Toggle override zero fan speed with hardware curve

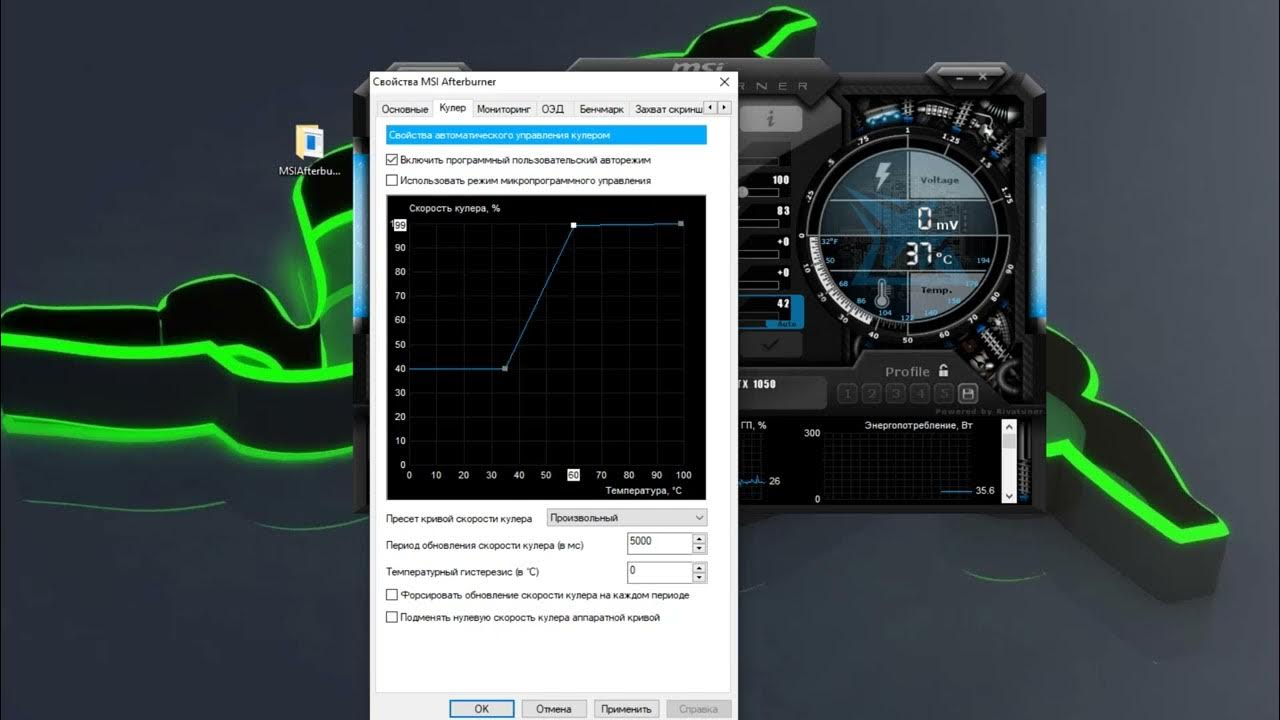pyautogui.click(x=392, y=617)
